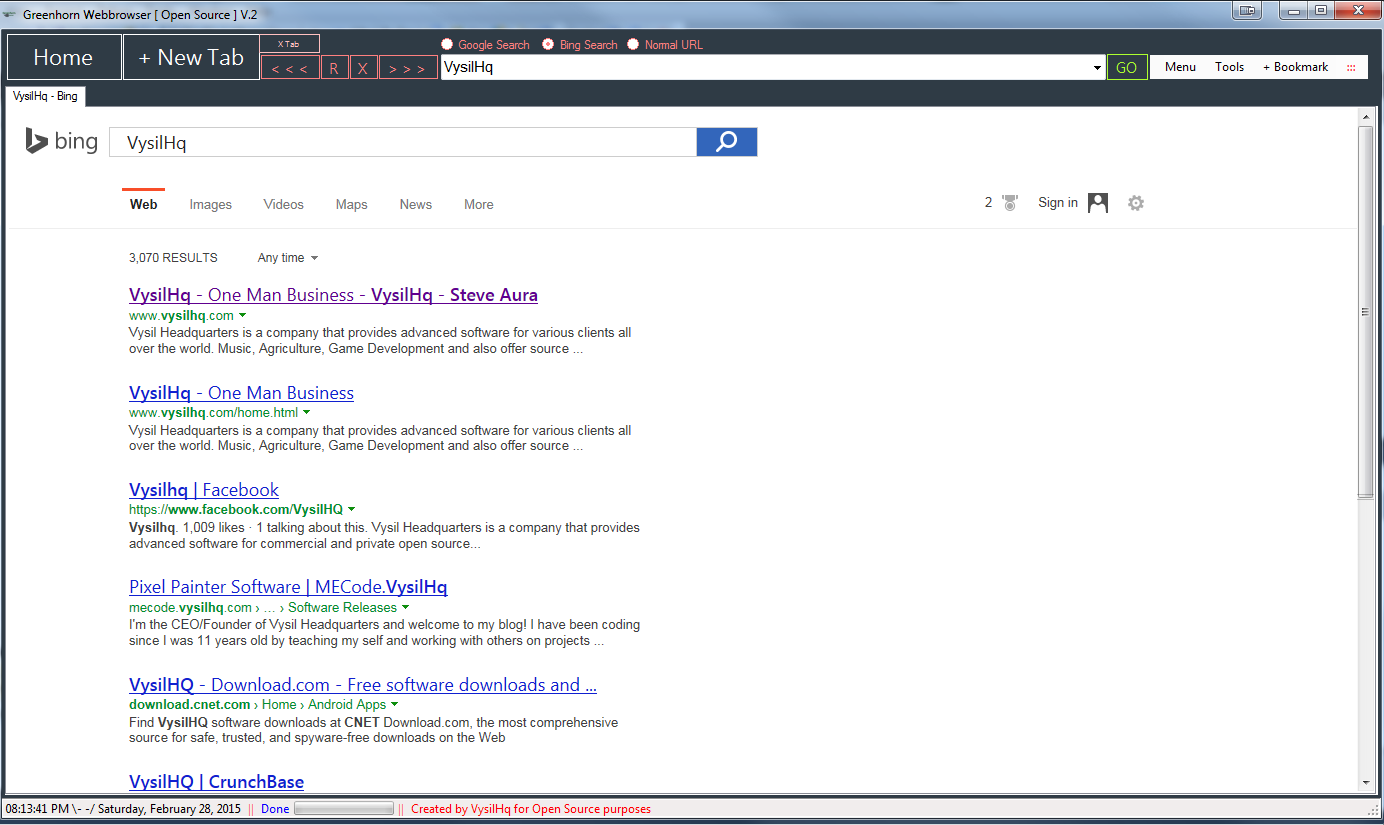This screenshot has height=825, width=1384.
Task: Open the browser Menu
Action: tap(1179, 66)
